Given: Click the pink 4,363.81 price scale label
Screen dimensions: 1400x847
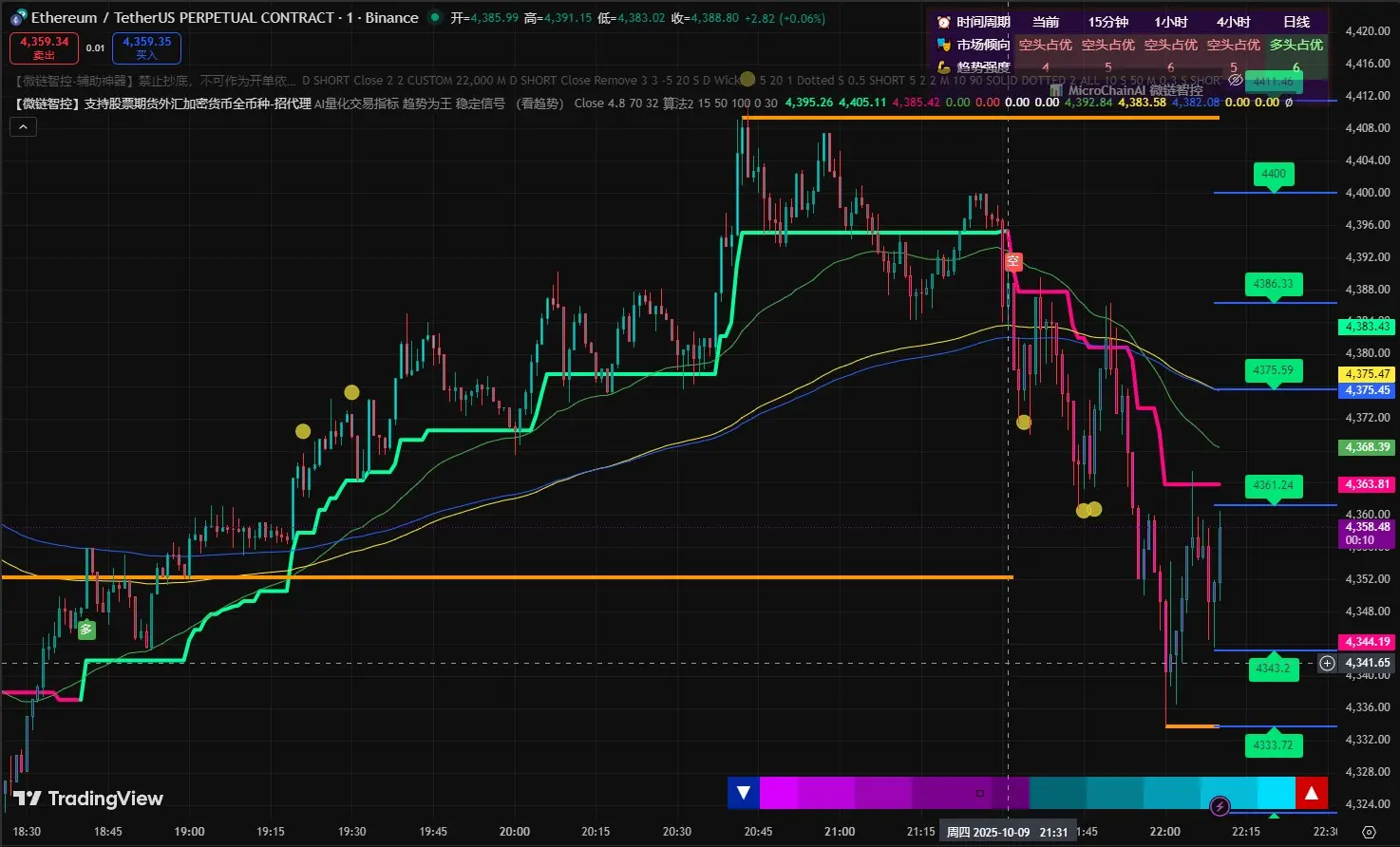Looking at the screenshot, I should click(x=1367, y=484).
